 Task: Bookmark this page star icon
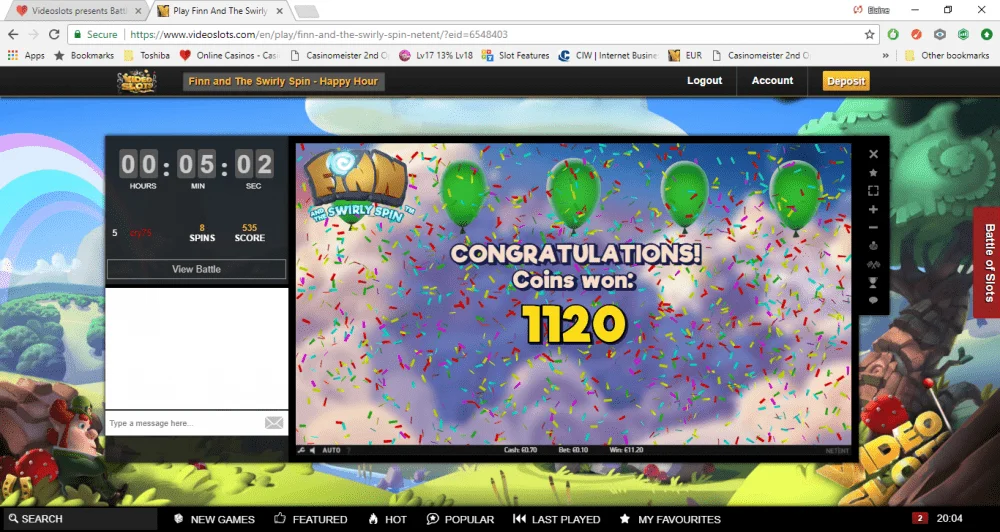click(x=869, y=34)
